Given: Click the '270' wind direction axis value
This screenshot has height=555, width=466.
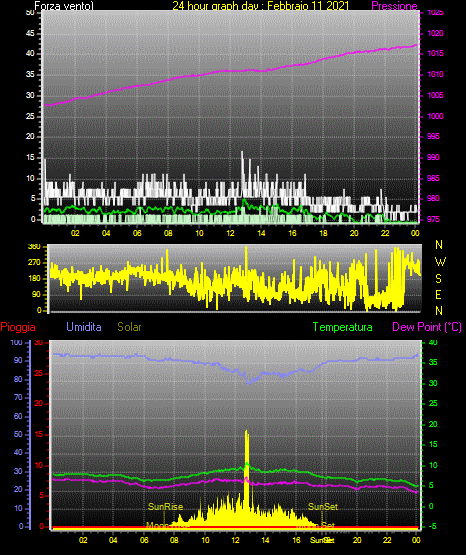Looking at the screenshot, I should click(34, 263).
